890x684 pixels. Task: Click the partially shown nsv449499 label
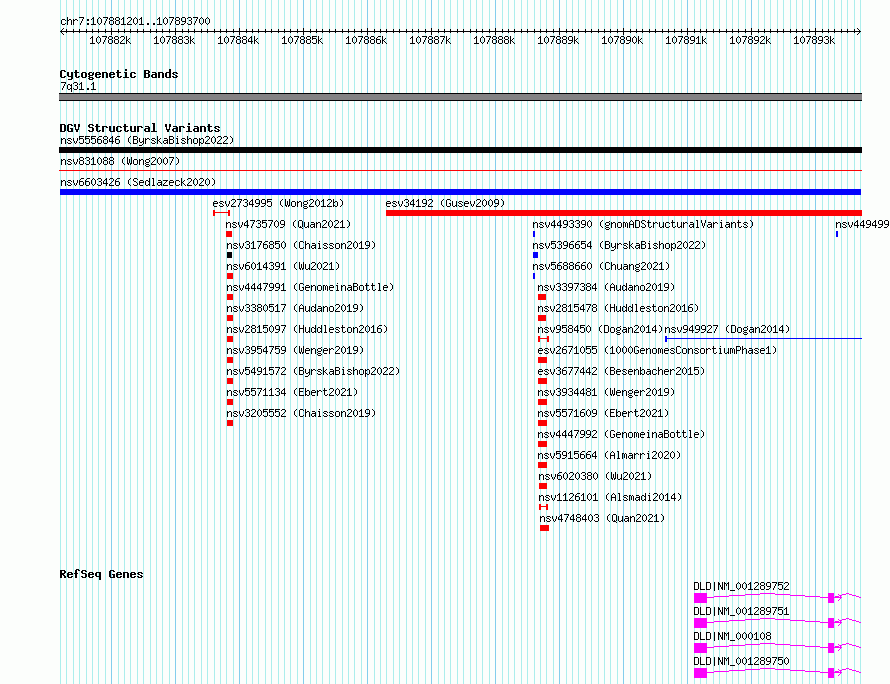pos(862,224)
